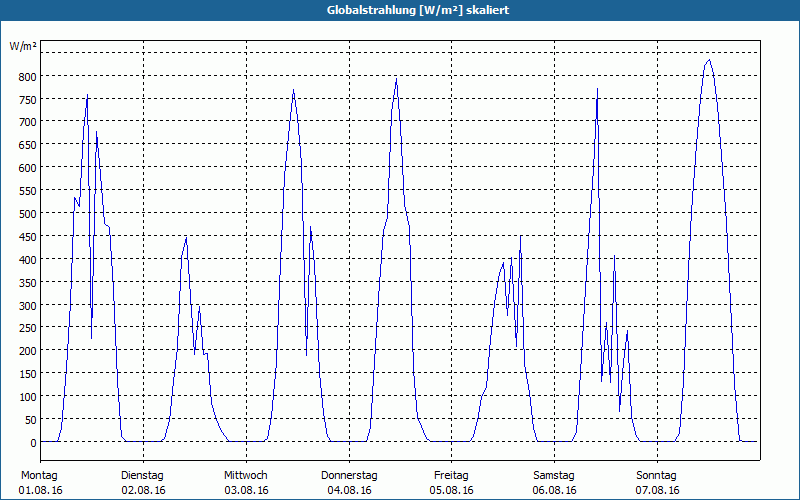
Task: Click the W/m² unit label
Action: pyautogui.click(x=23, y=46)
